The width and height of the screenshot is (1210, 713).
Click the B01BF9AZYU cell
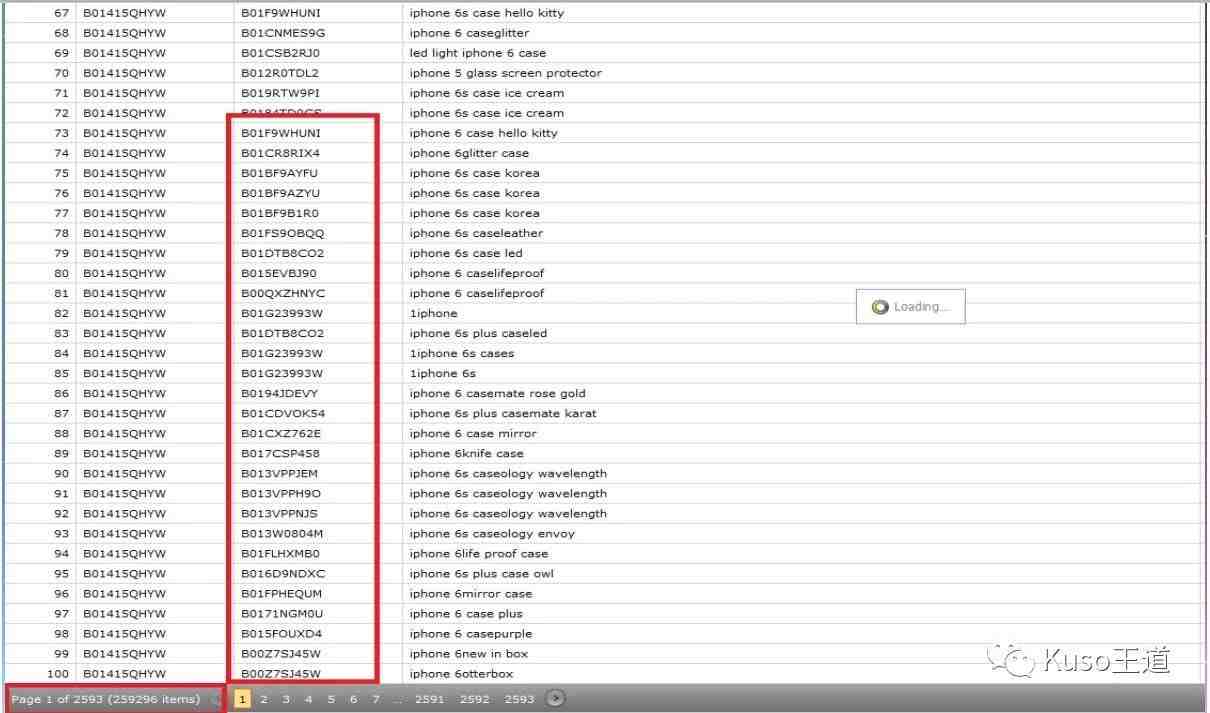tap(280, 193)
